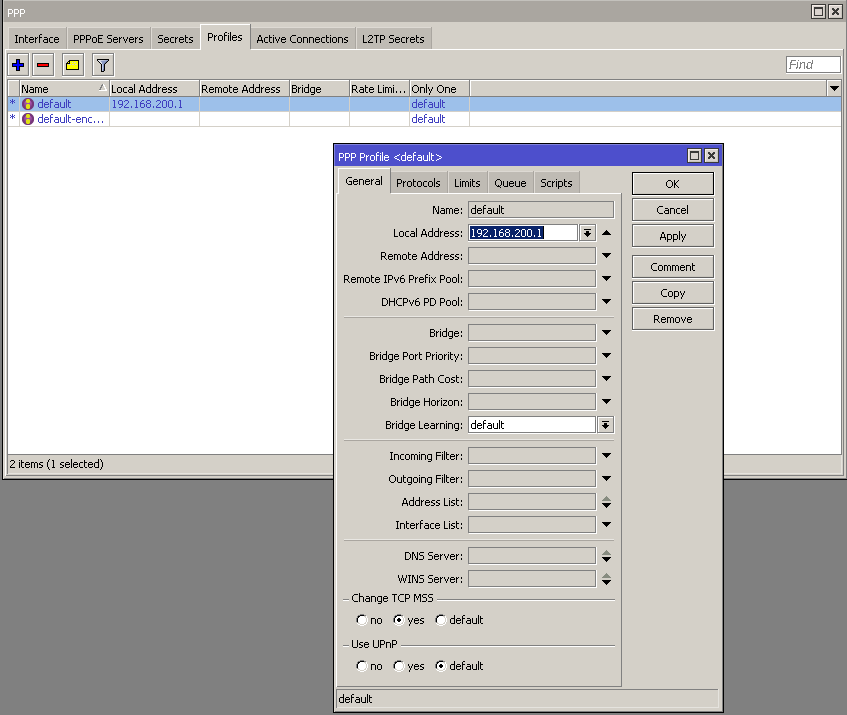Remove a profile using the red minus icon
The height and width of the screenshot is (715, 847).
(43, 64)
